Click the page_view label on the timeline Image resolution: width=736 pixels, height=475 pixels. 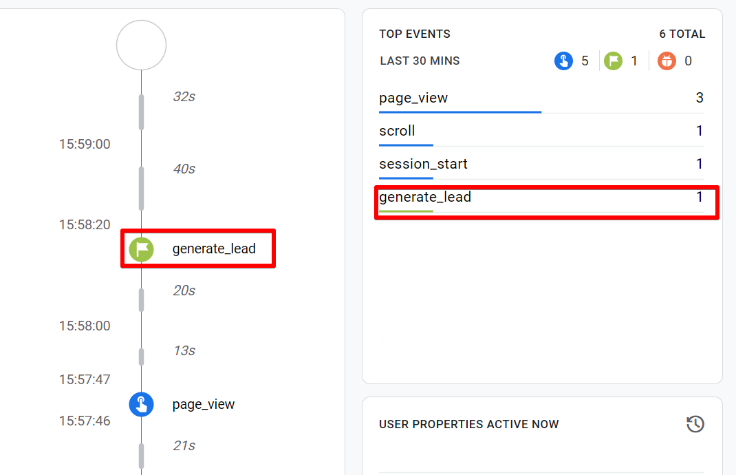click(x=203, y=404)
